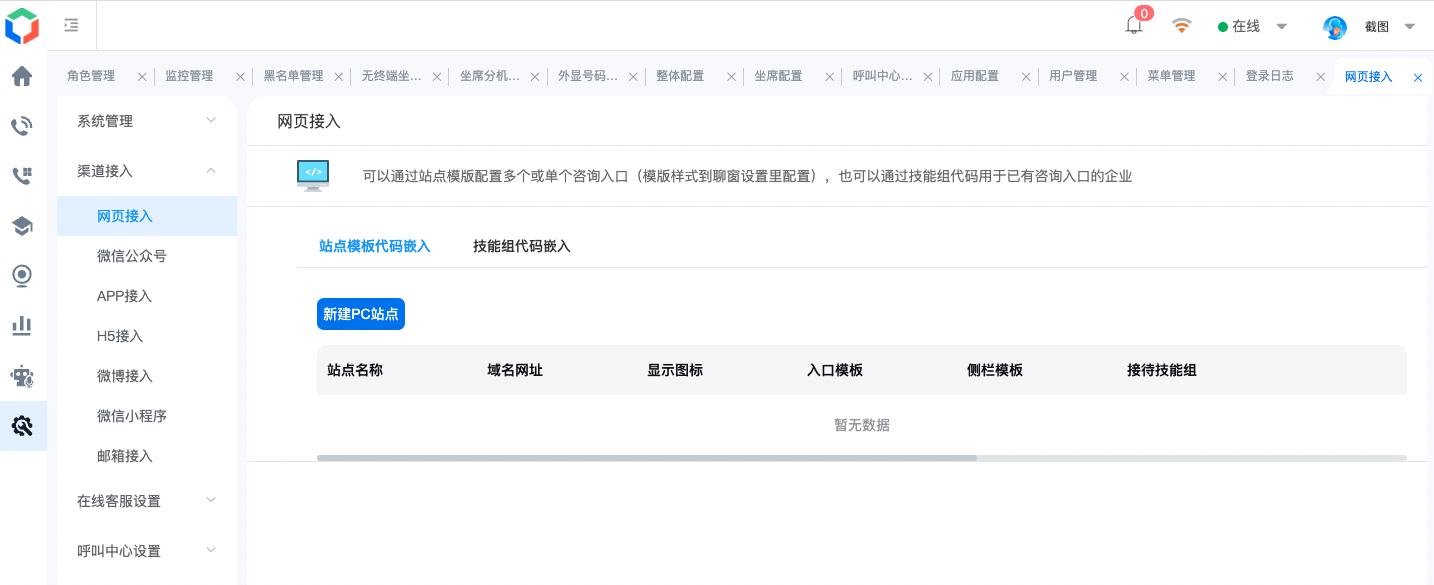Expand the 呼叫中心设置 menu section

pos(147,551)
